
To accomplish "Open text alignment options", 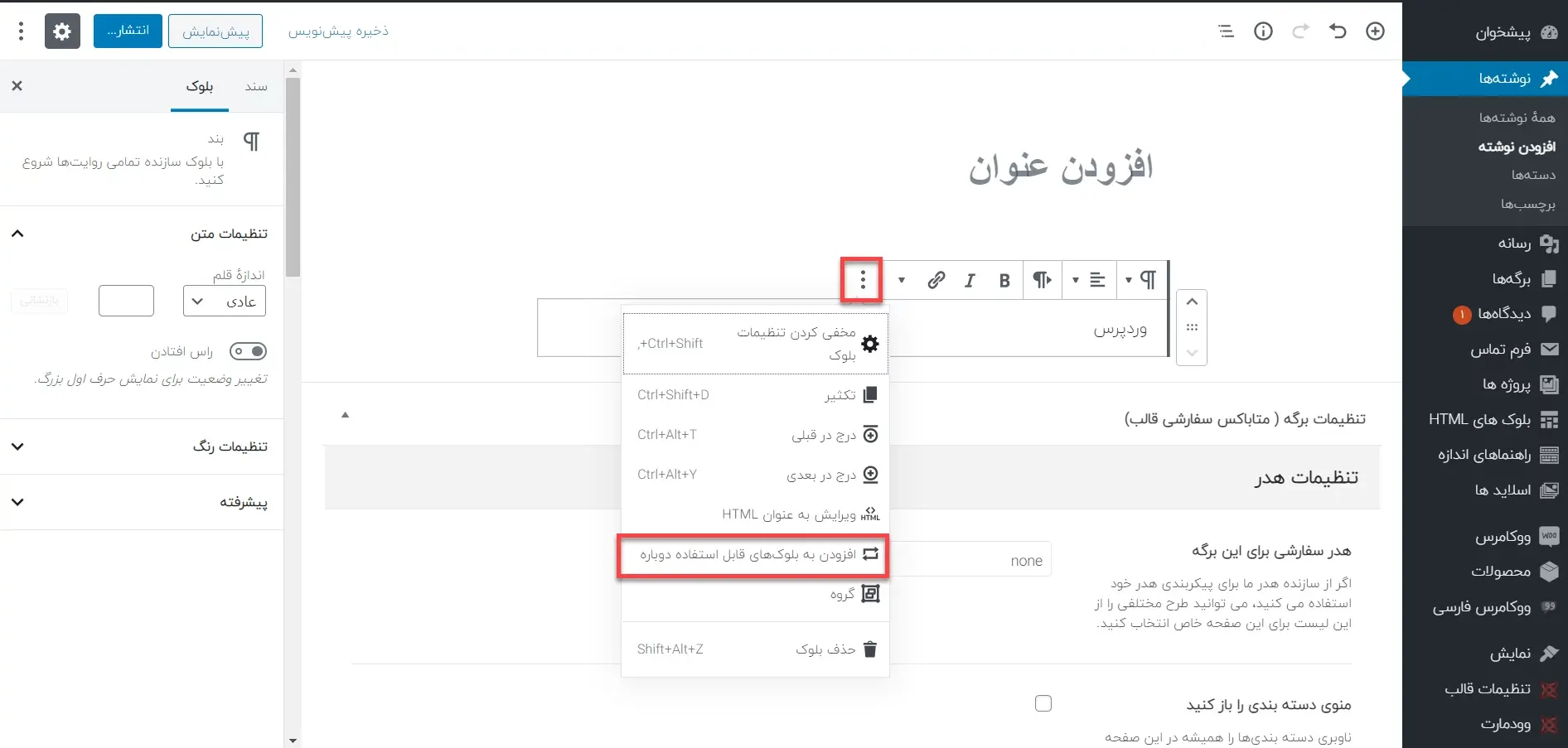I will click(1088, 280).
